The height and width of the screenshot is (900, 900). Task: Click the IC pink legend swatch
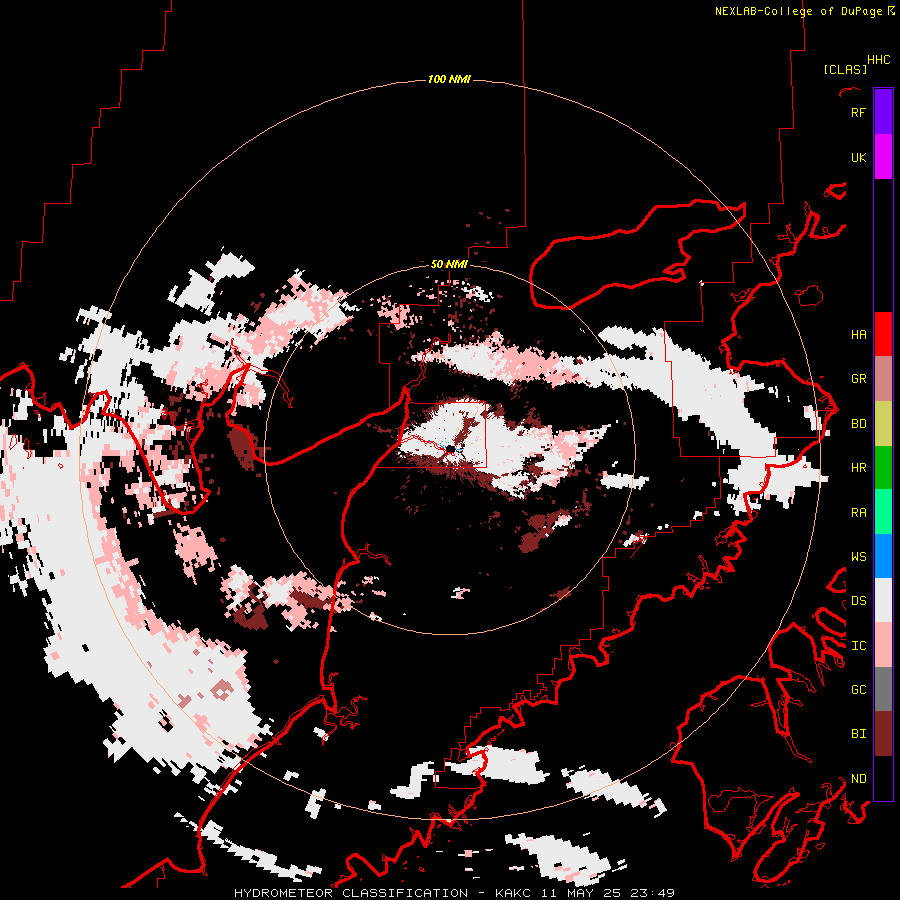coord(883,645)
